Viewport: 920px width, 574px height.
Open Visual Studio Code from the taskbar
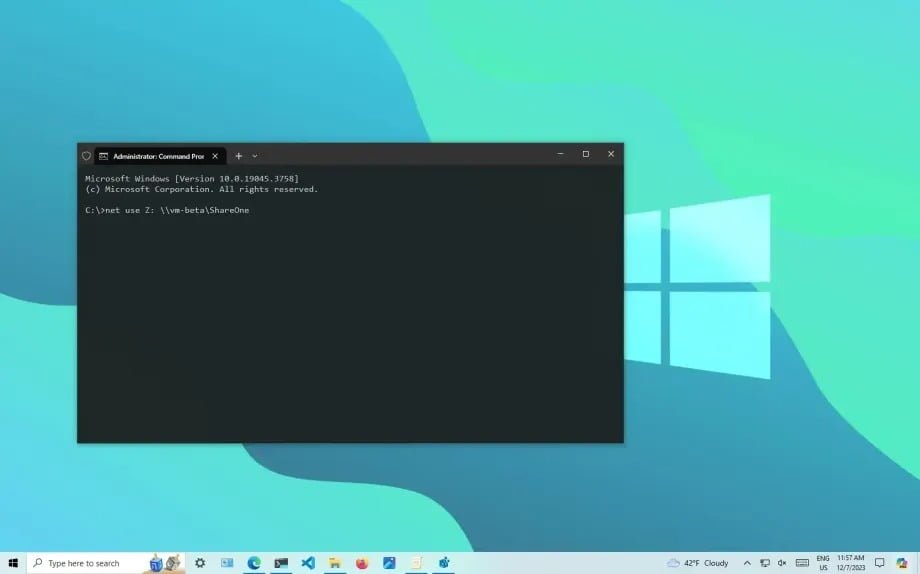click(308, 563)
